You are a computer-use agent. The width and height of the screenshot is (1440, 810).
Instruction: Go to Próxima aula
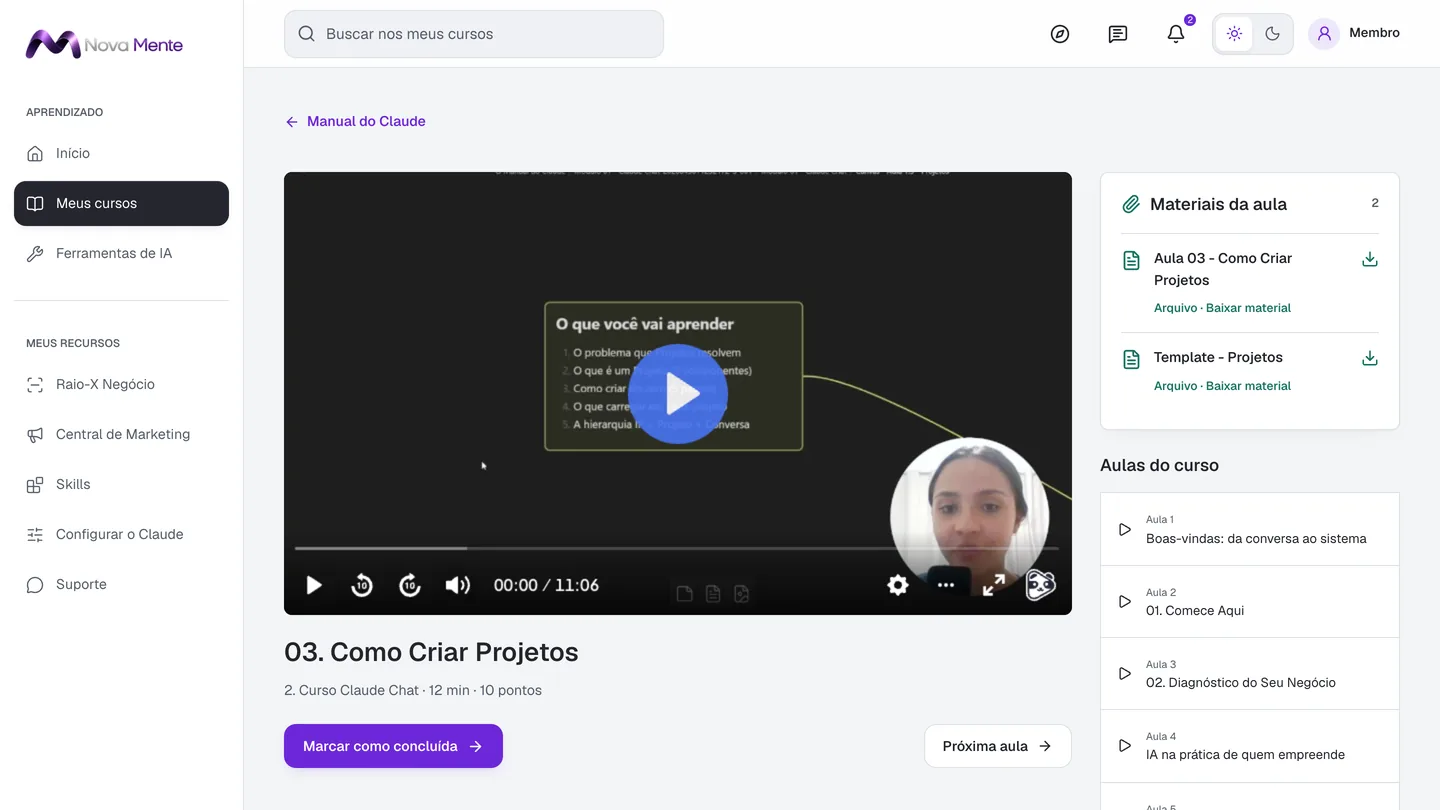point(997,746)
